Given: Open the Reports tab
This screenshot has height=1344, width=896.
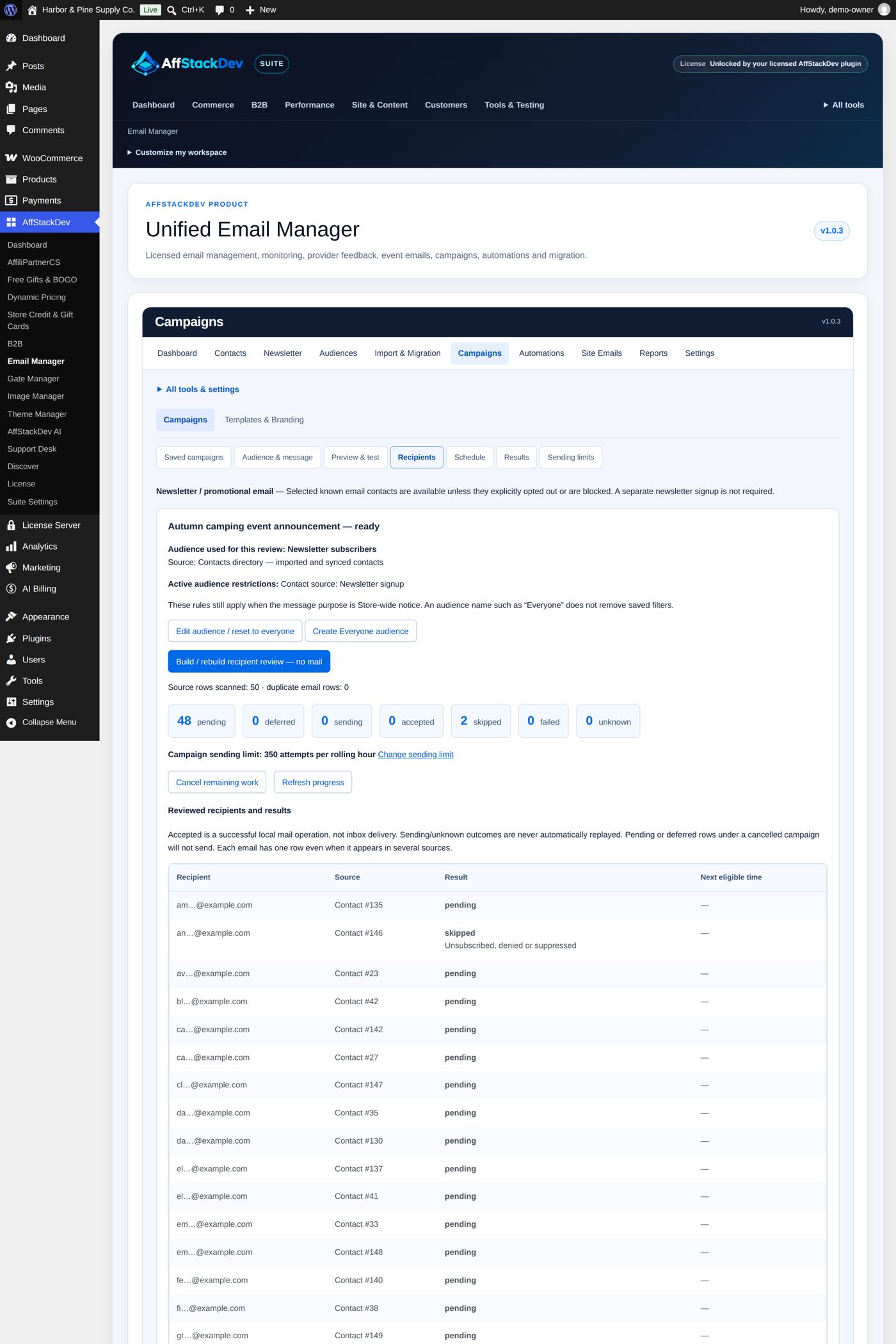Looking at the screenshot, I should coord(653,353).
